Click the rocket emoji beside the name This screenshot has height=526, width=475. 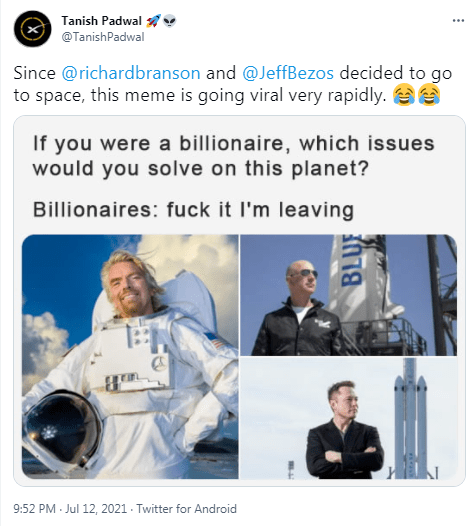[153, 21]
